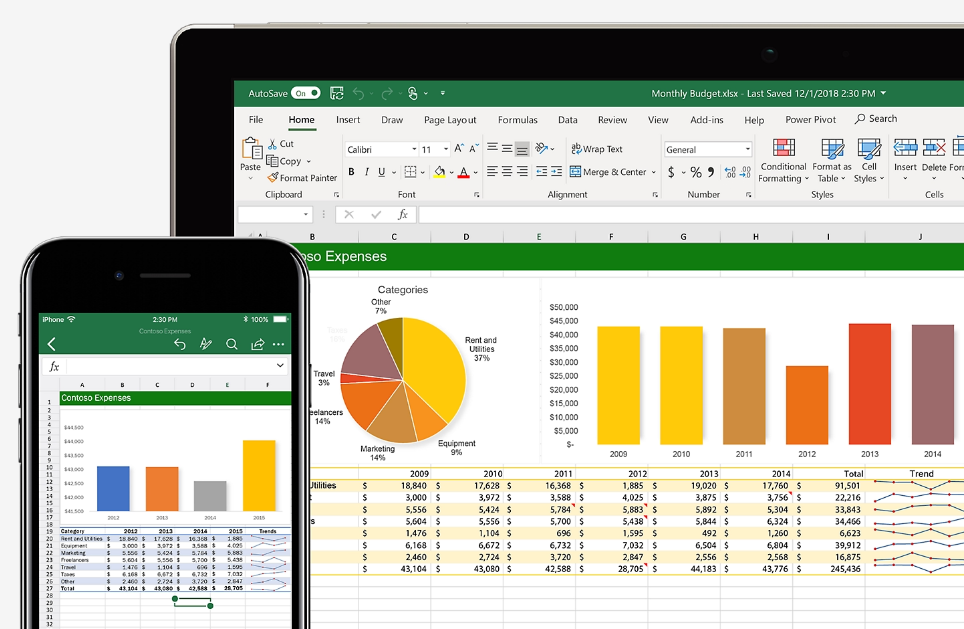This screenshot has width=964, height=629.
Task: Click the Undo arrow in tablet title bar
Action: tap(358, 93)
